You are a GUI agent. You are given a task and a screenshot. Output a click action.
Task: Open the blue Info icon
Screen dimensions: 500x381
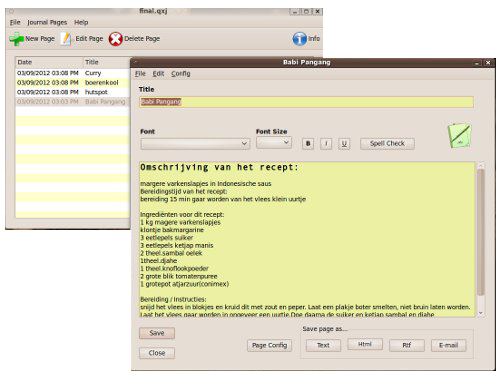point(299,39)
